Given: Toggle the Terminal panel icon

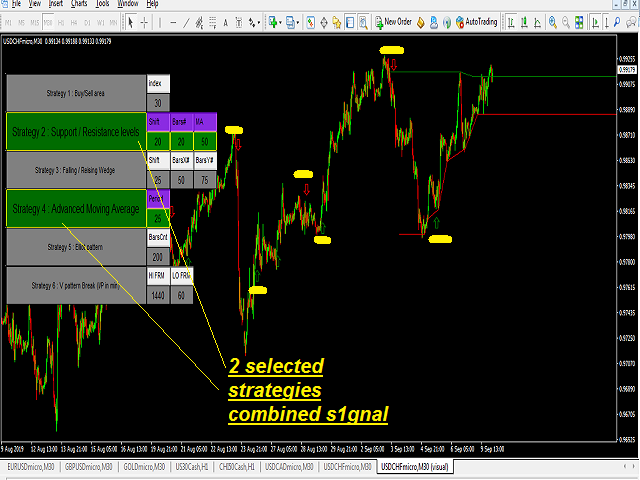Looking at the screenshot, I should pyautogui.click(x=350, y=22).
